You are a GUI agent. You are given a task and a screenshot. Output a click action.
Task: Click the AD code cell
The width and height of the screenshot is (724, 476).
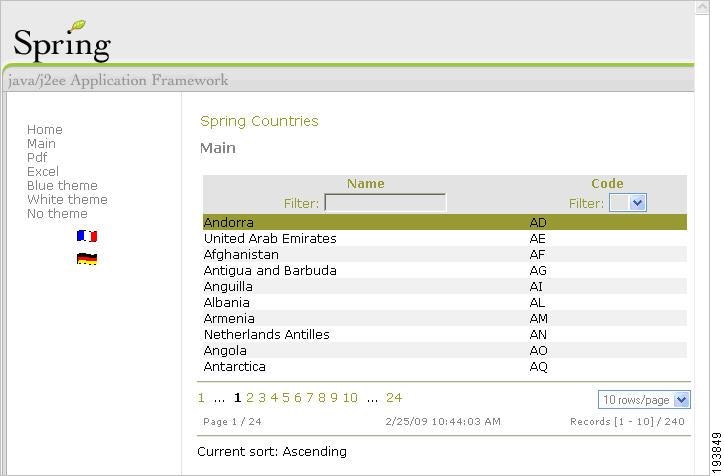(x=538, y=223)
